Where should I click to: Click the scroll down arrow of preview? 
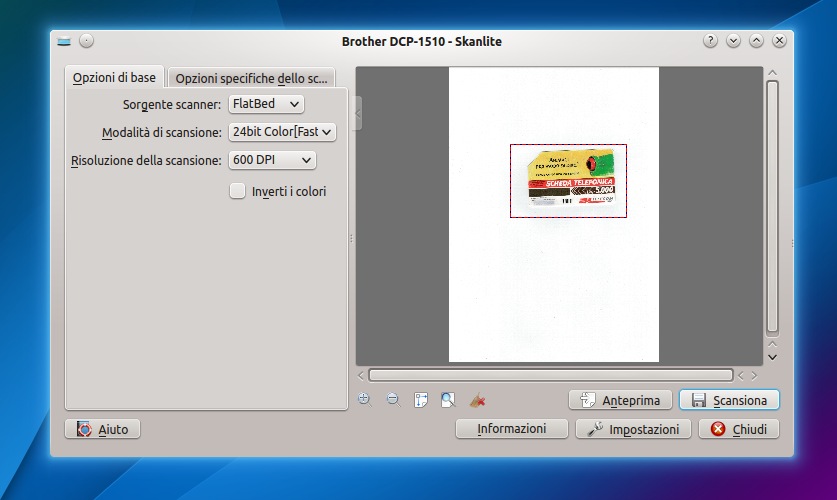pyautogui.click(x=772, y=358)
